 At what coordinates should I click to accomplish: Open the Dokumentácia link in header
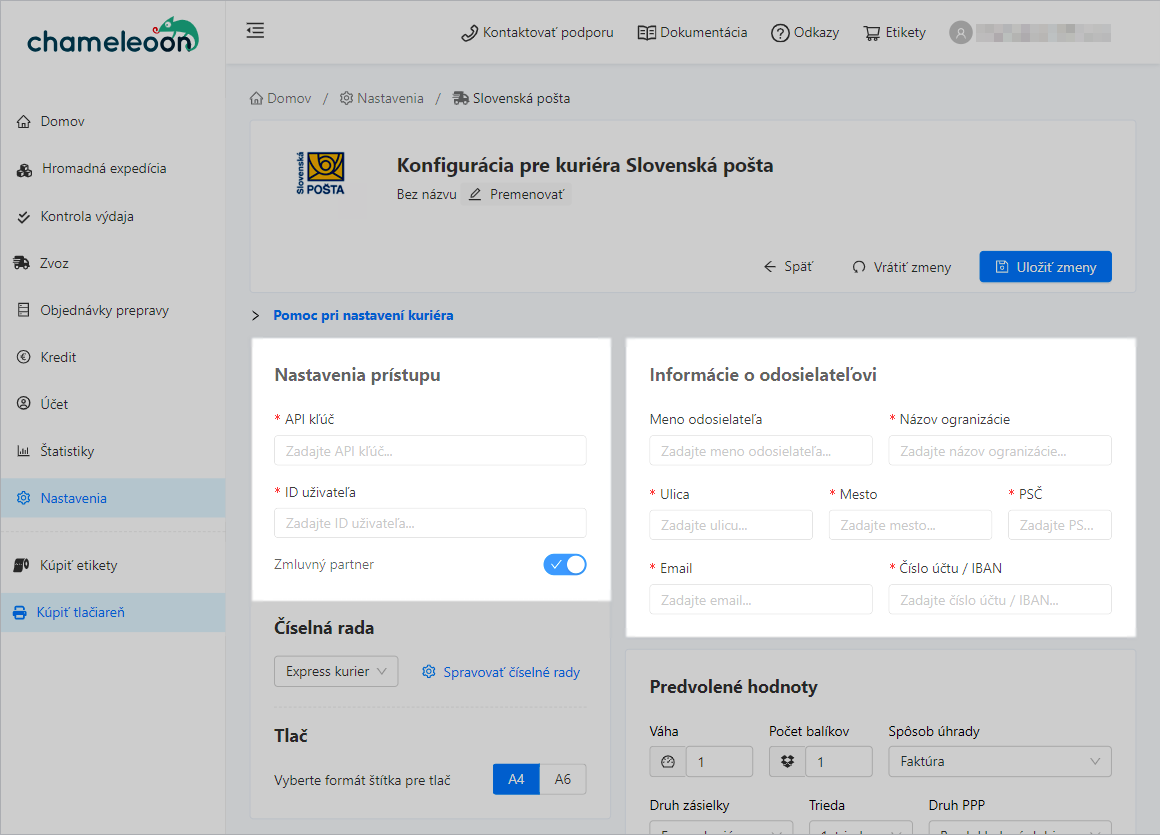tap(692, 33)
